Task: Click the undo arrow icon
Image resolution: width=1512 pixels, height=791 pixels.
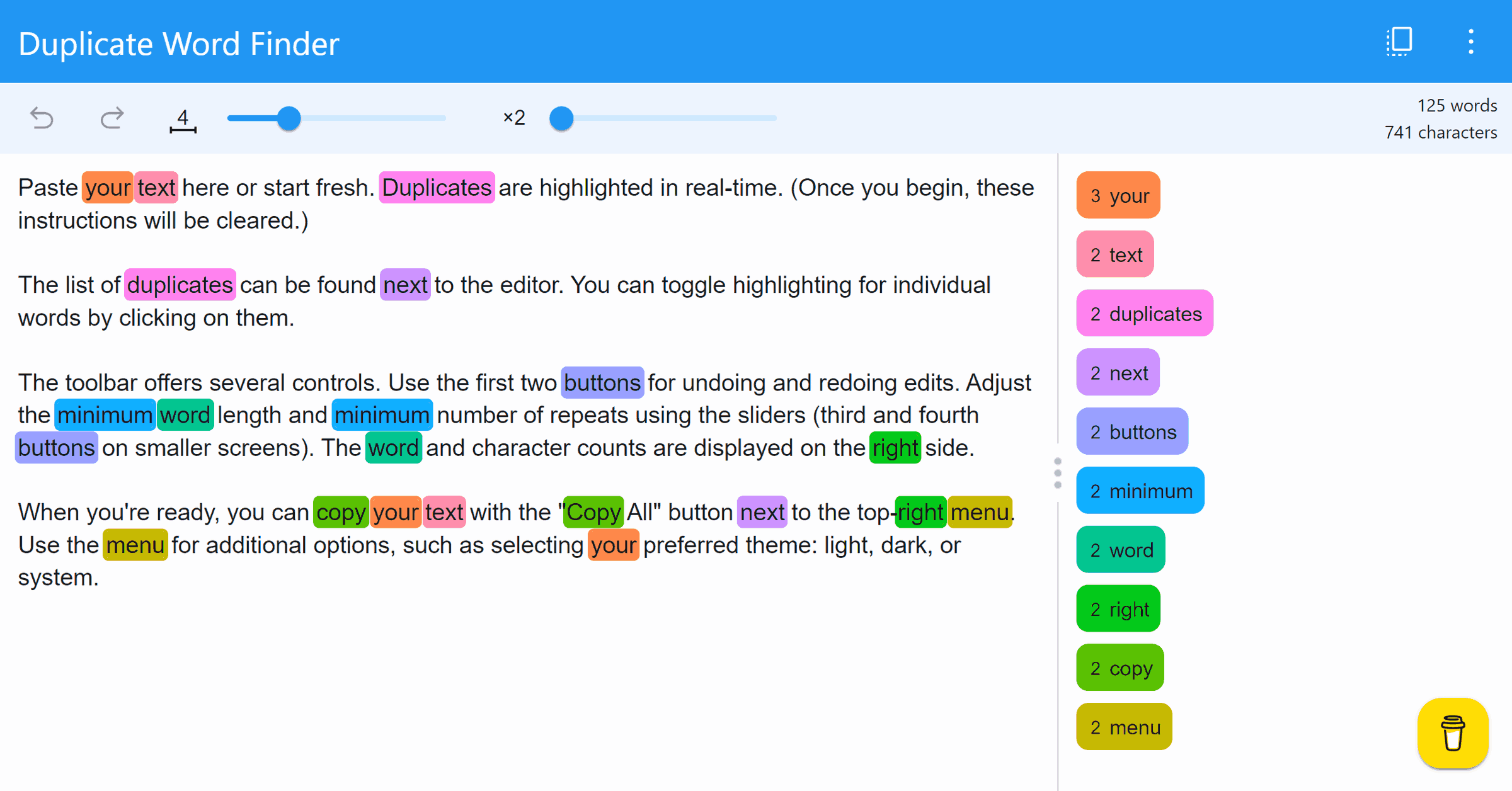Action: [40, 118]
